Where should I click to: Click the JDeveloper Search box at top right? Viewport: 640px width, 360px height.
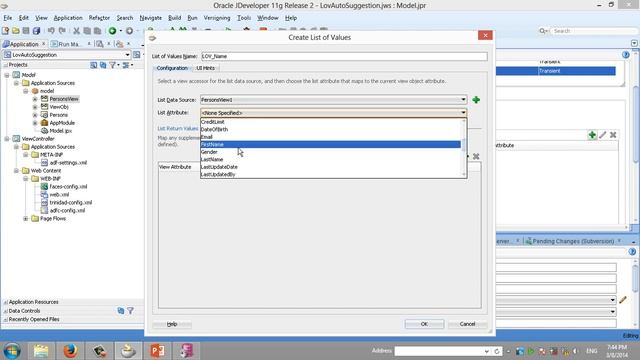[x=593, y=31]
